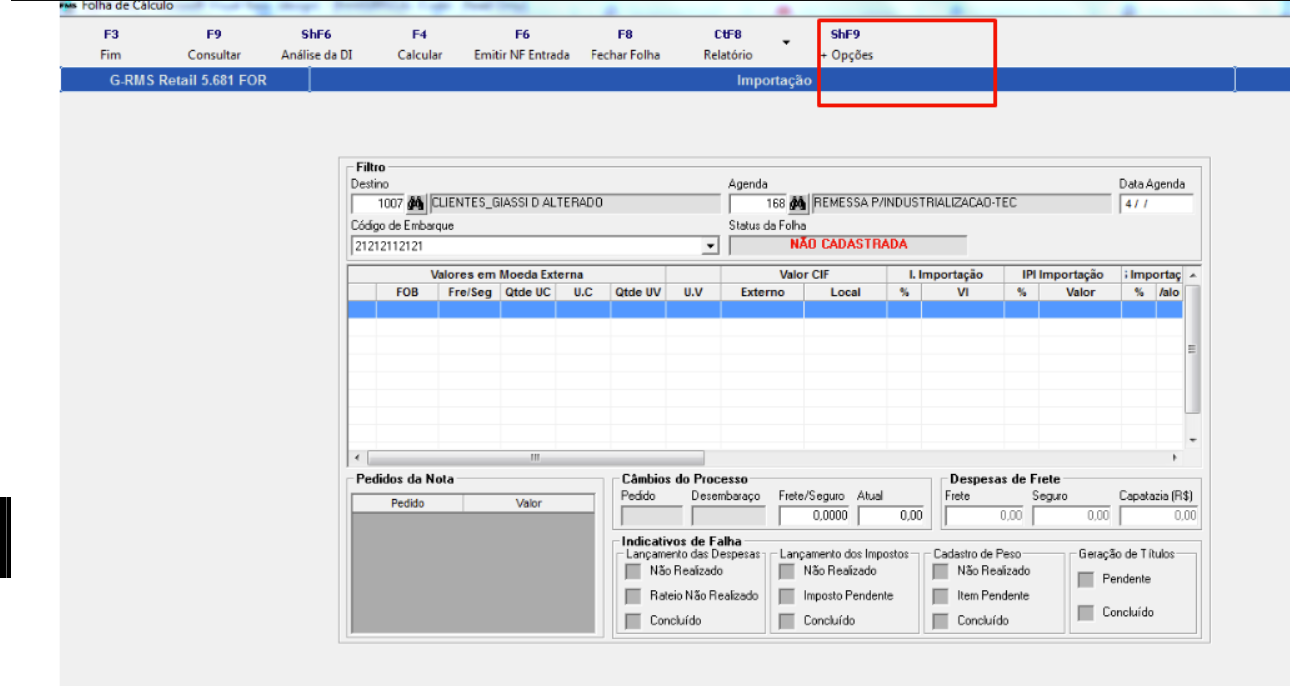Click the grid vertical scrollbar down arrow
Screen dimensions: 1290x686
pyautogui.click(x=1192, y=440)
